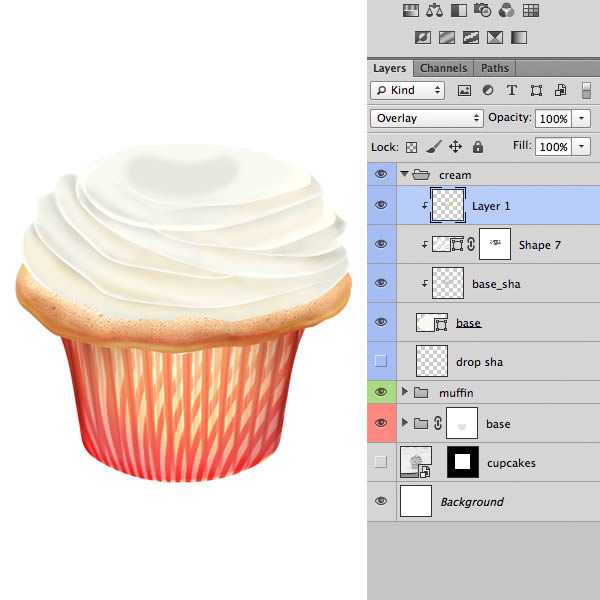Open the Overlay blend mode dropdown

click(427, 118)
